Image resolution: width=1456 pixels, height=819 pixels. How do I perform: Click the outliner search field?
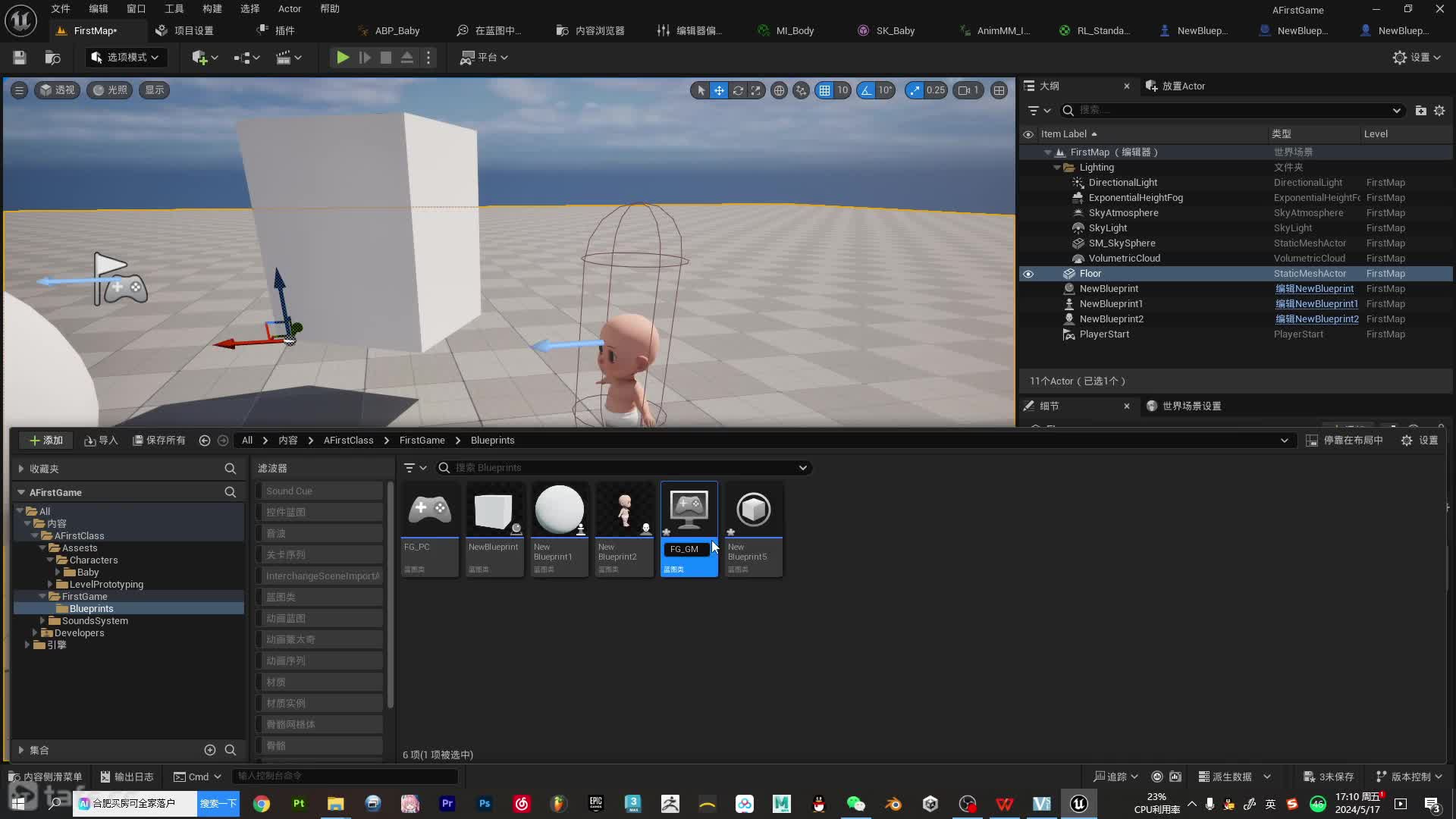click(1232, 111)
